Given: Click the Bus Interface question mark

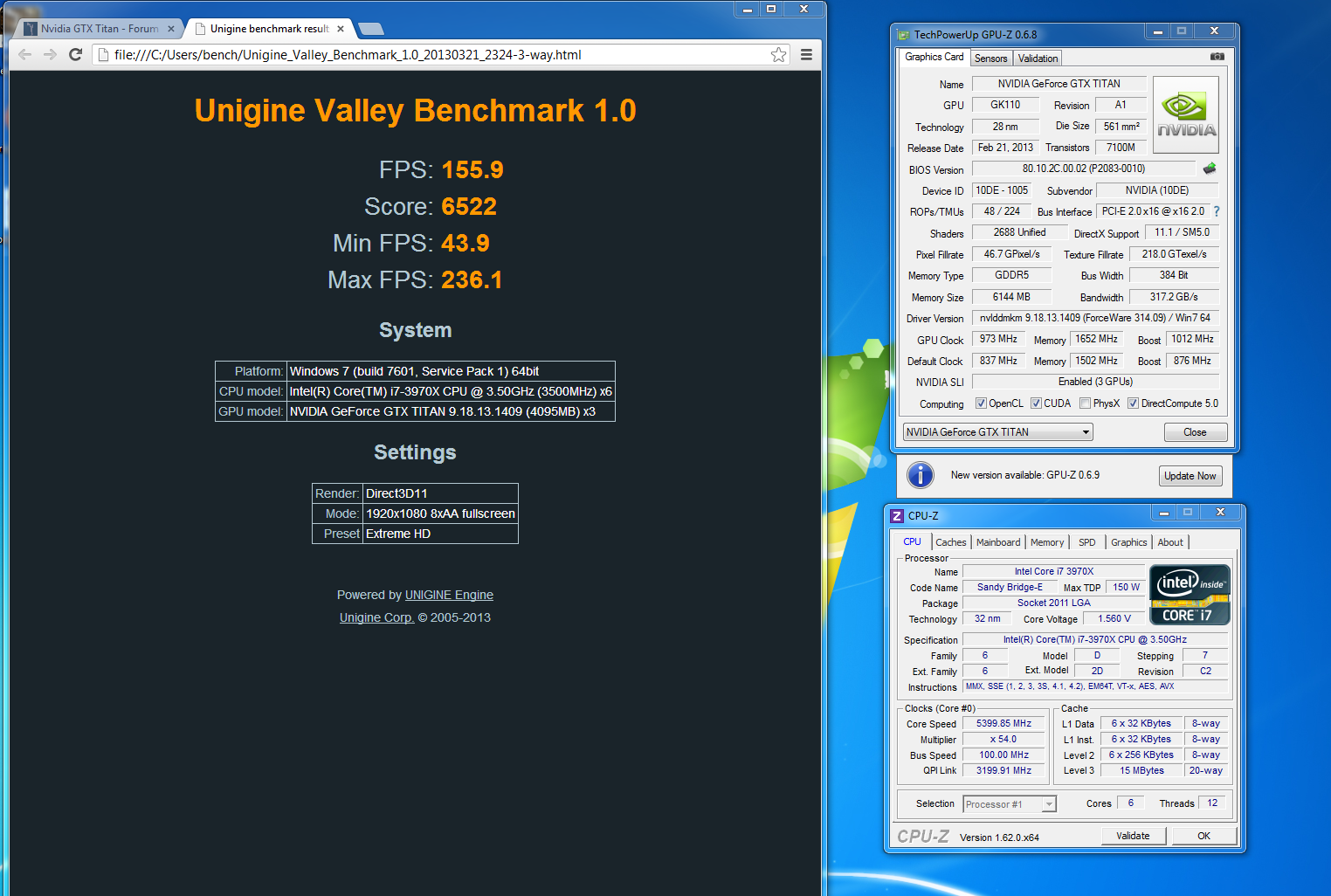Looking at the screenshot, I should click(x=1217, y=211).
